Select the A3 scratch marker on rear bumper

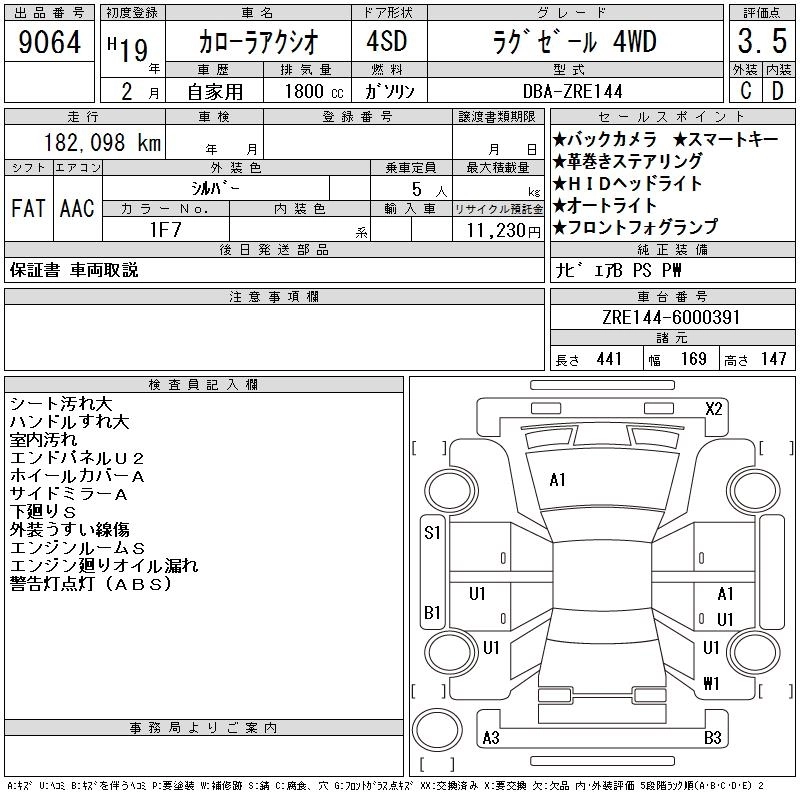coord(491,738)
